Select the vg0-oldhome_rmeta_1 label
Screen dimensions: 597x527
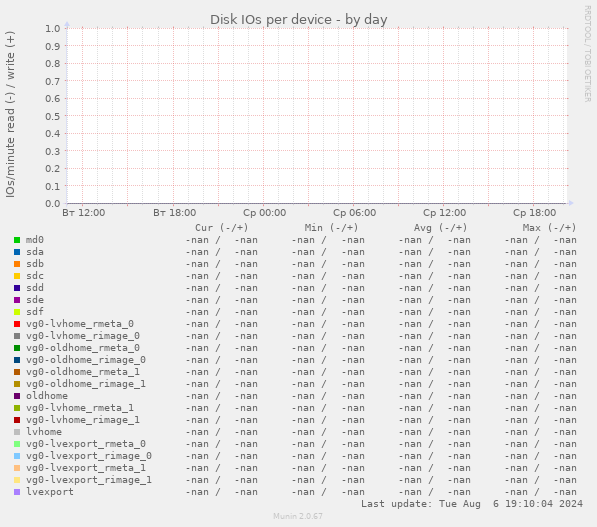coord(83,372)
